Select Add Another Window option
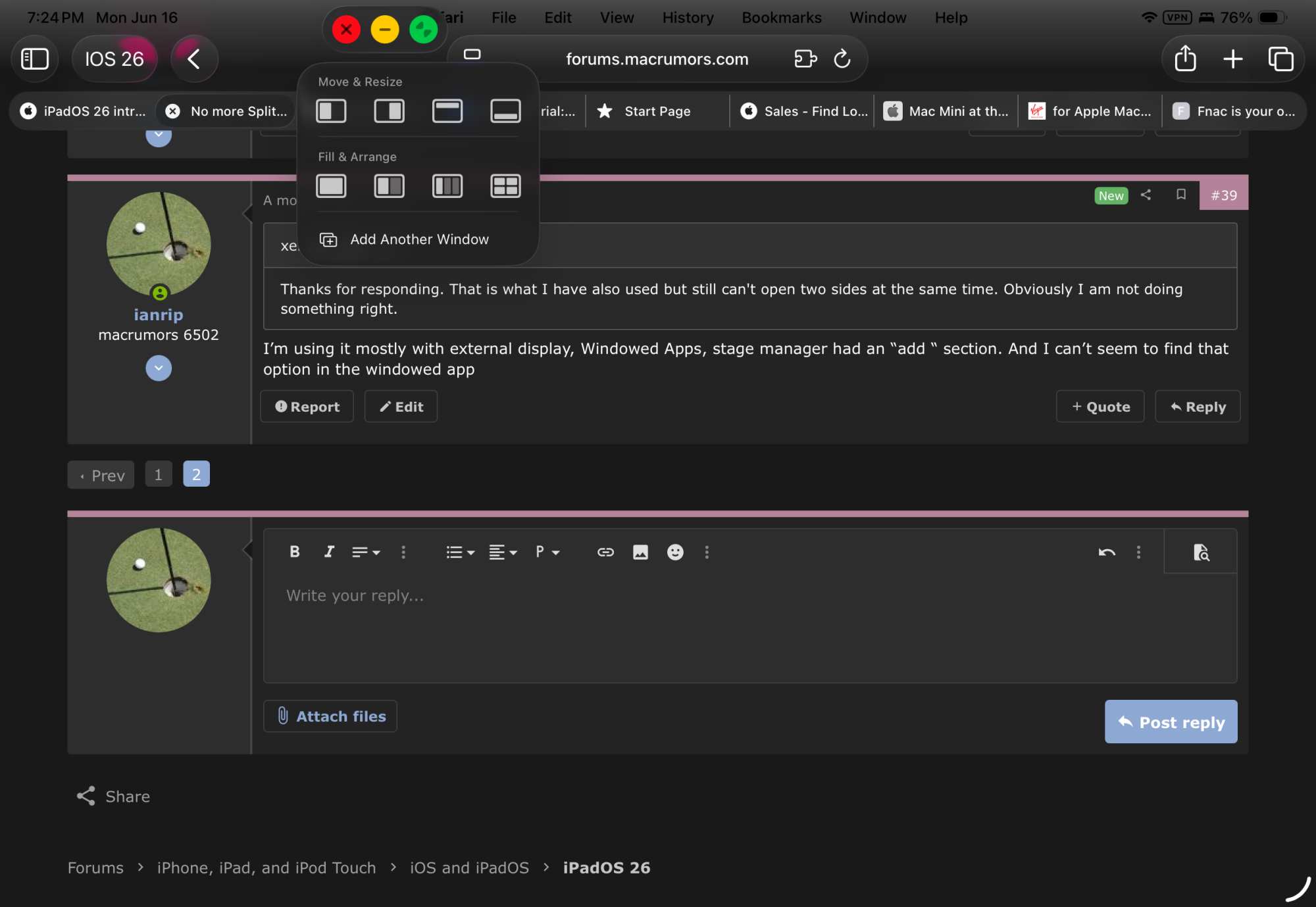 pyautogui.click(x=419, y=239)
